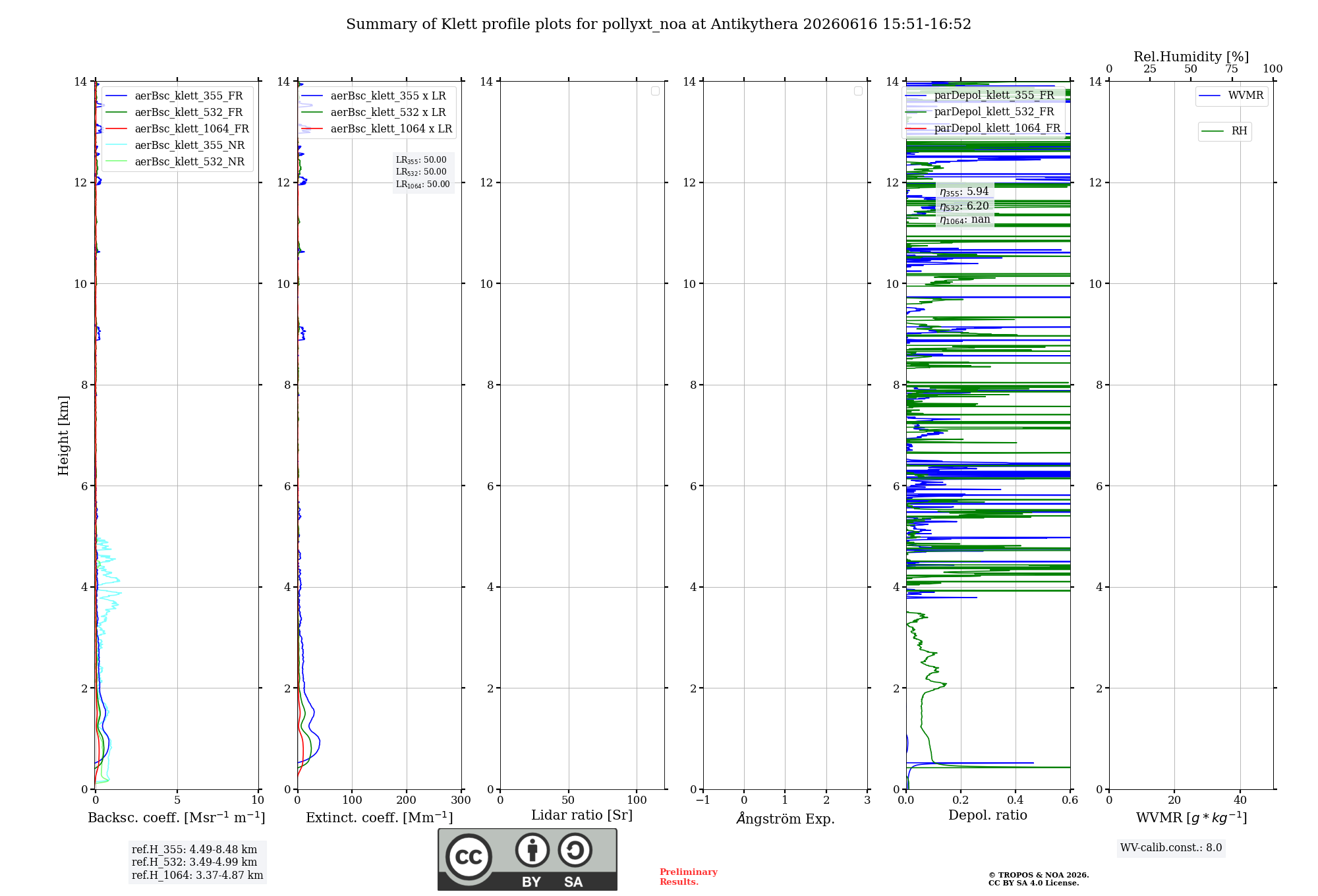Click the LR532: 50.00 value
The height and width of the screenshot is (896, 1318).
421,172
